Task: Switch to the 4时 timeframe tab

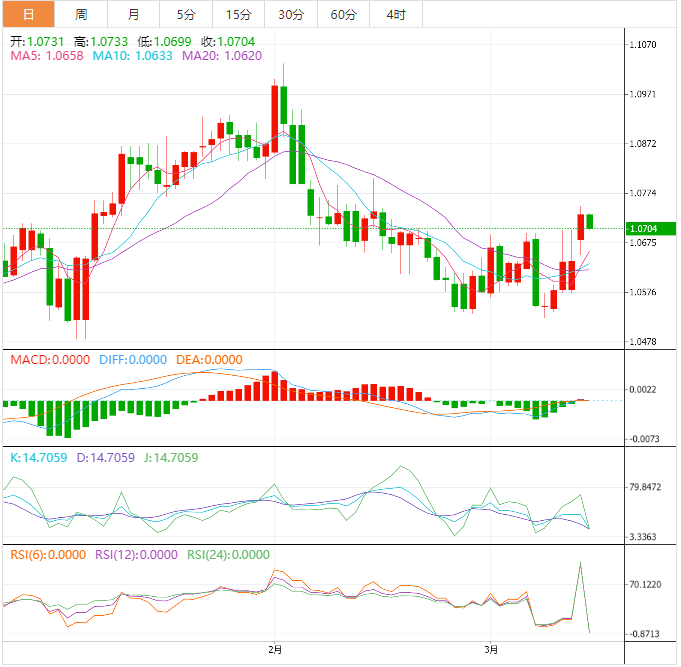Action: tap(395, 14)
